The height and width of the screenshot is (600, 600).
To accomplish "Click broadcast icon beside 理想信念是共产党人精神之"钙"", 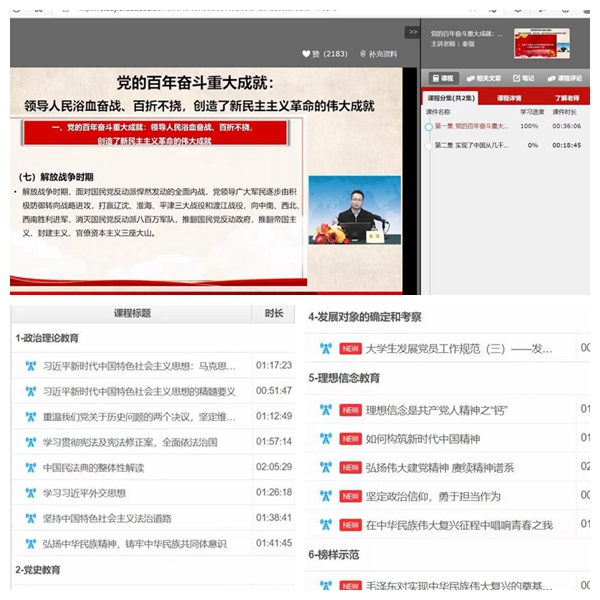I will point(325,409).
